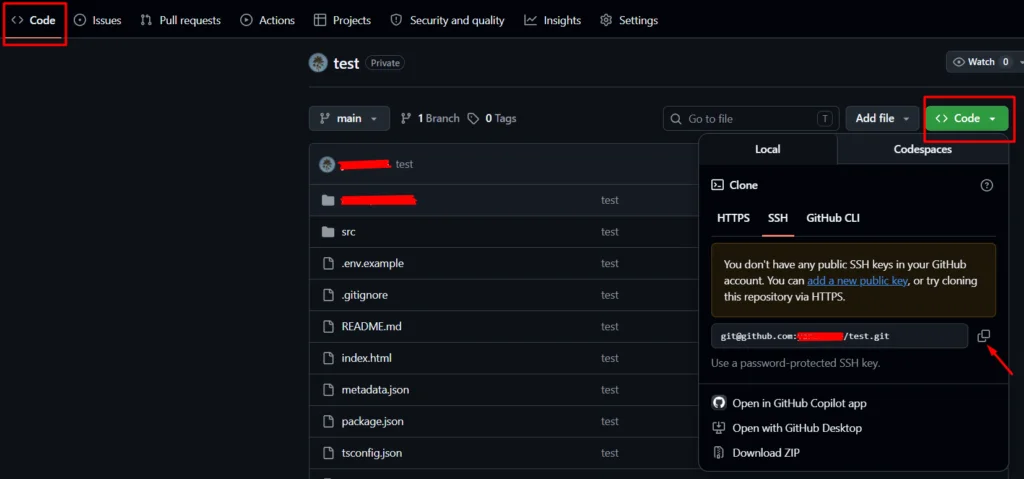Screen dimensions: 1024x479
Task: Copy the SSH clone URL to clipboard
Action: pyautogui.click(x=984, y=336)
